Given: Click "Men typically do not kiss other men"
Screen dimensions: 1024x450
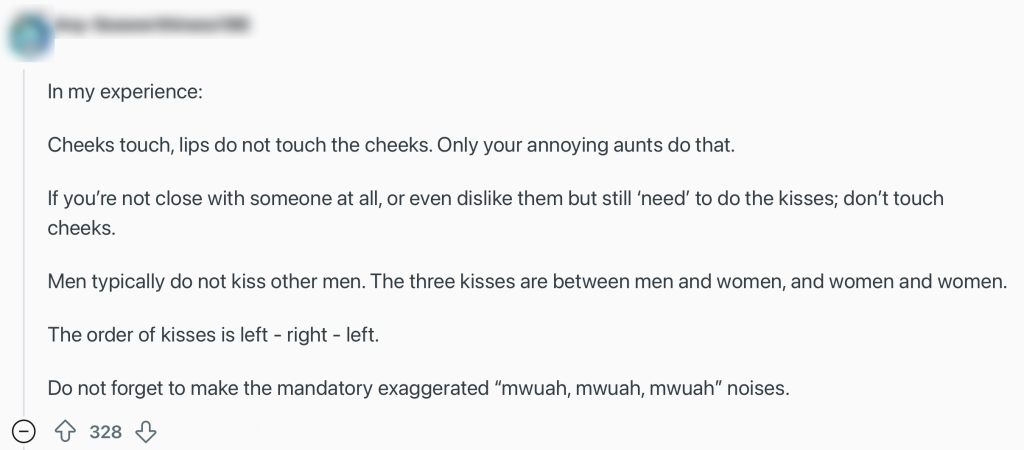Looking at the screenshot, I should coord(207,281).
